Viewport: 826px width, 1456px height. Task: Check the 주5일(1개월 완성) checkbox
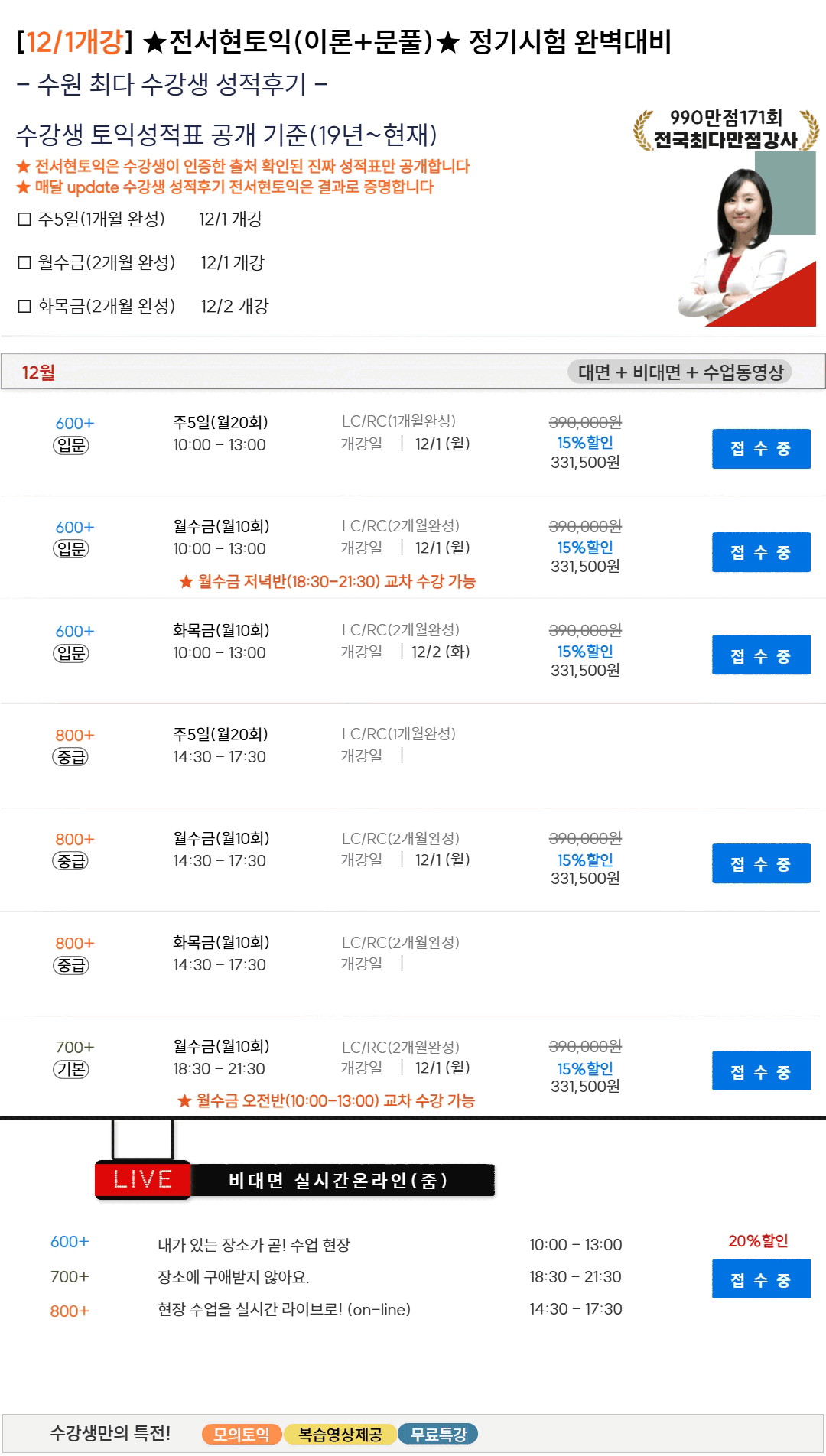click(24, 219)
